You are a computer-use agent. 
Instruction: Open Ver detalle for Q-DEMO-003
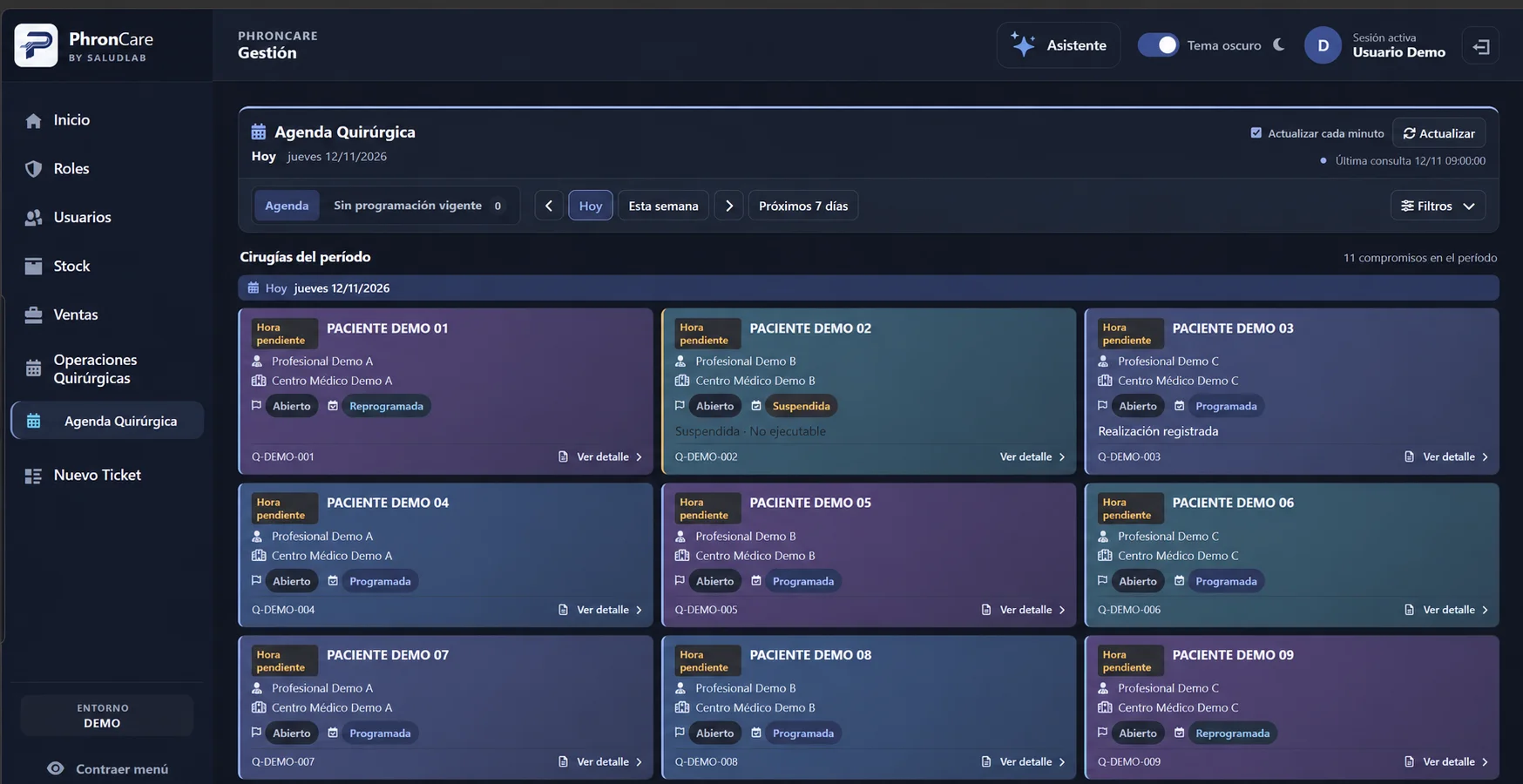(1446, 456)
